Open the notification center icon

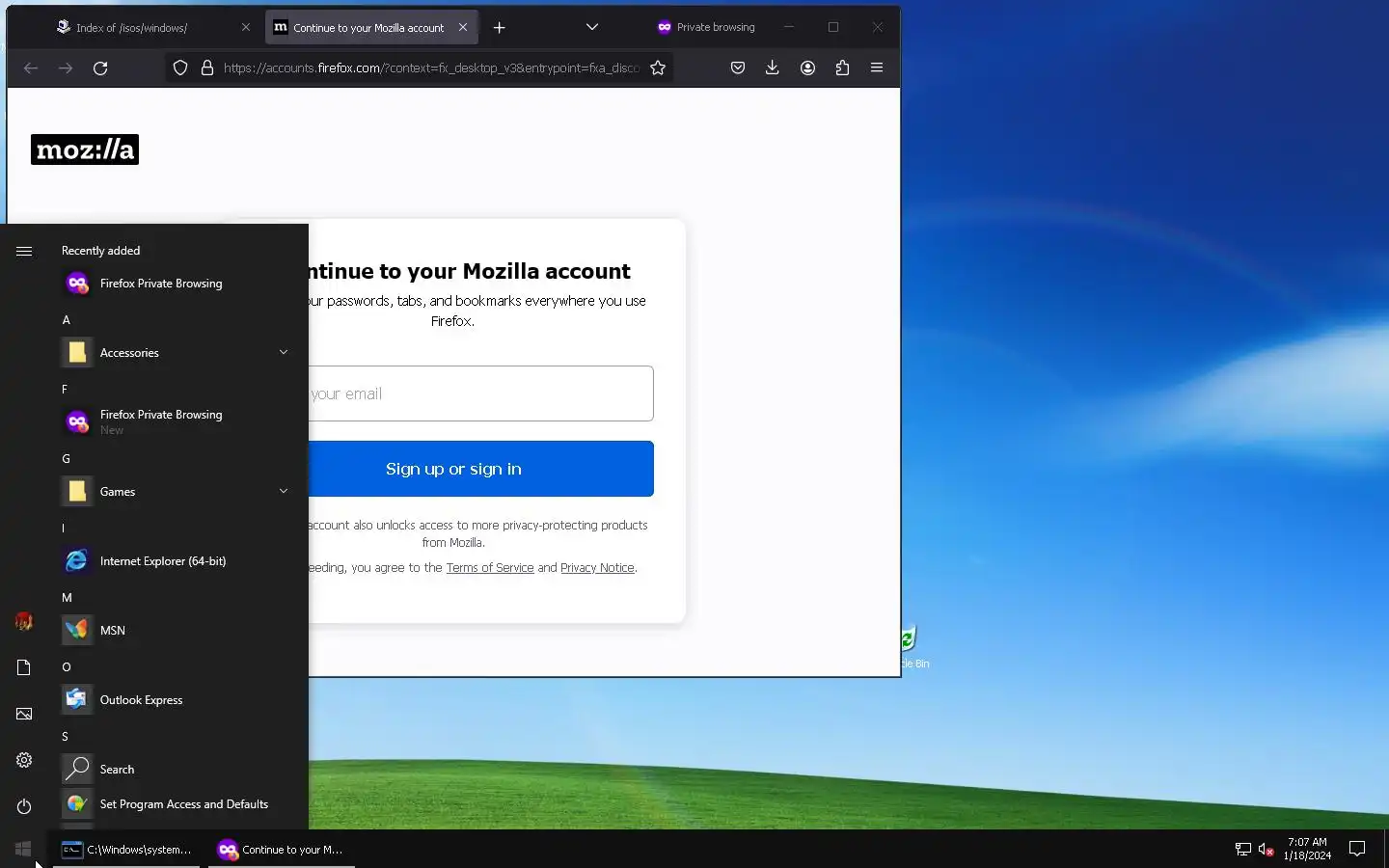(1357, 849)
